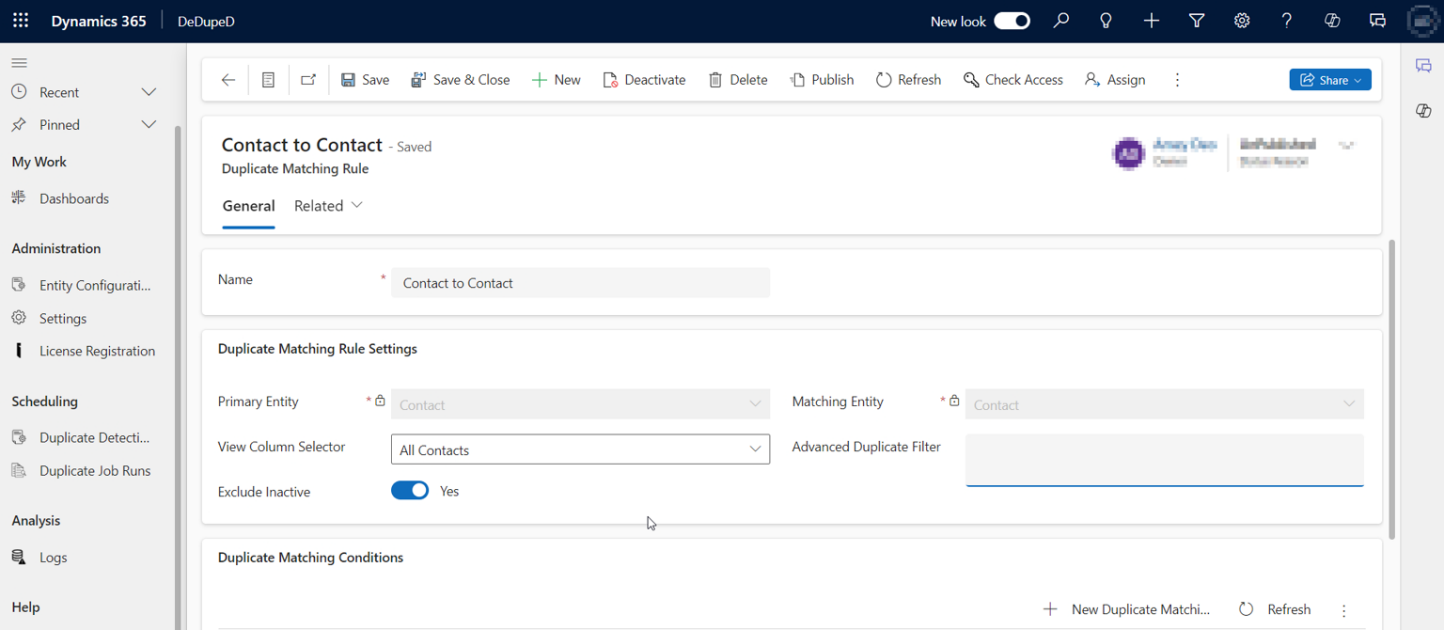Select the General tab

coord(248,206)
